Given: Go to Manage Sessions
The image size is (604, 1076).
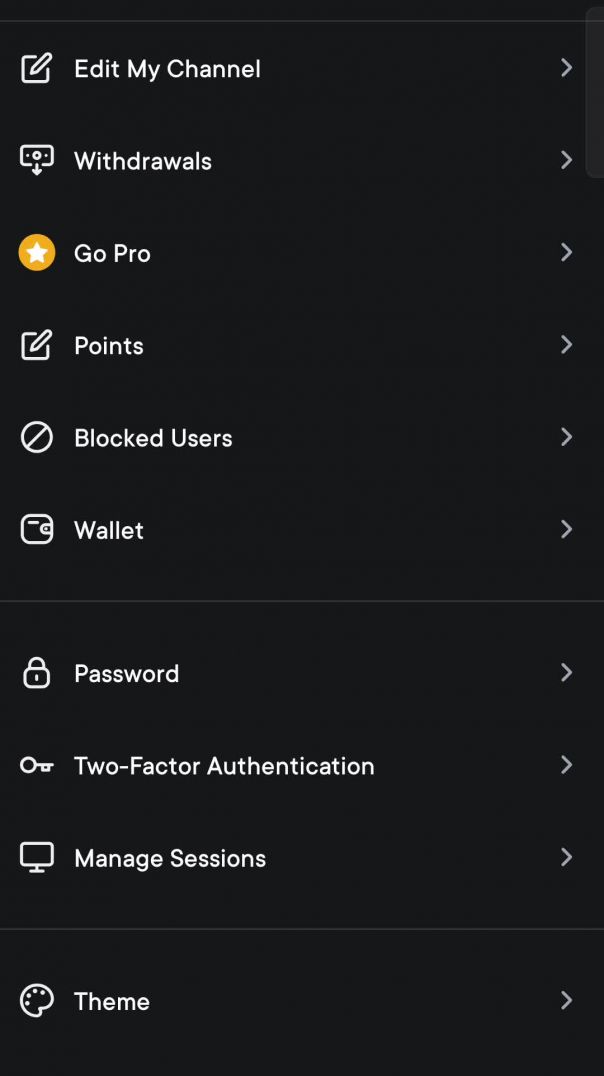Looking at the screenshot, I should tap(170, 858).
